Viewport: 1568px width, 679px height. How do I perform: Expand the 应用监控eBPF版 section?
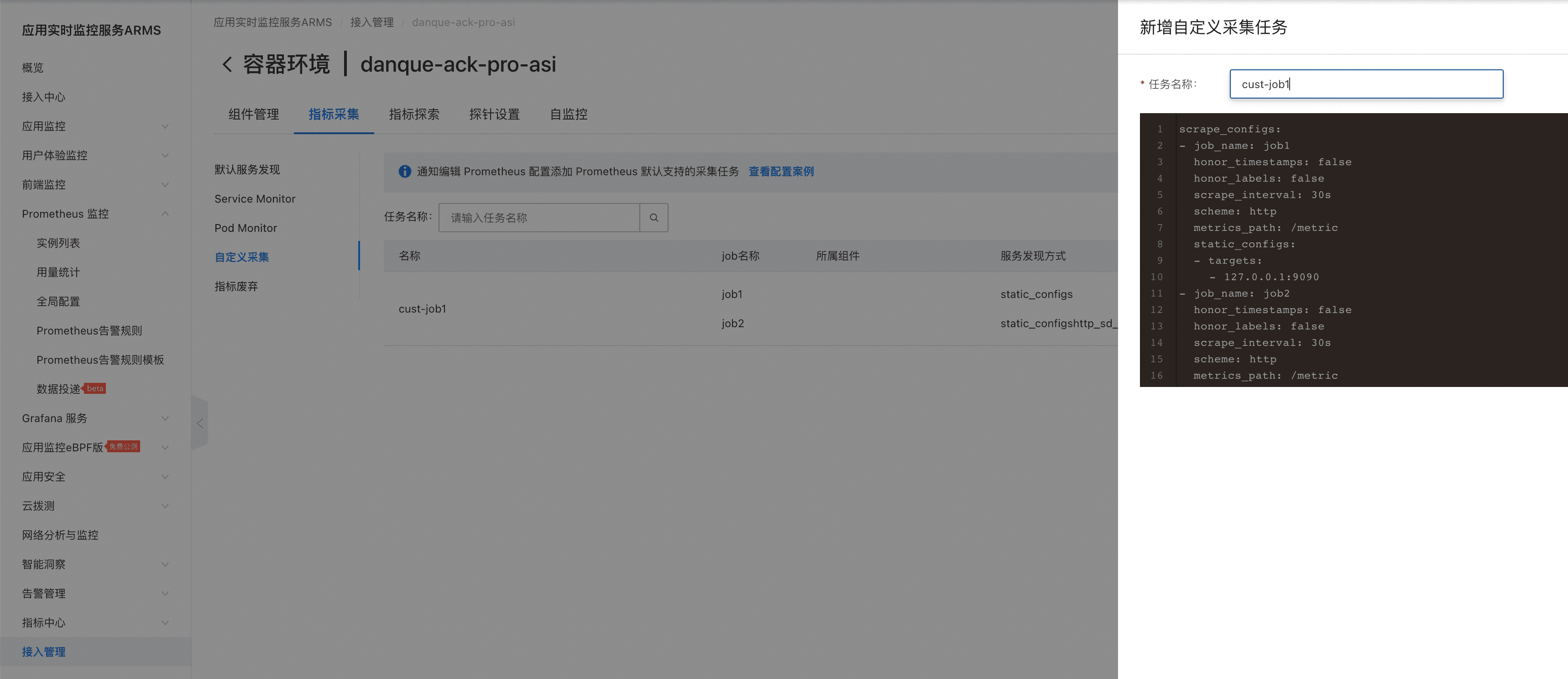tap(165, 448)
